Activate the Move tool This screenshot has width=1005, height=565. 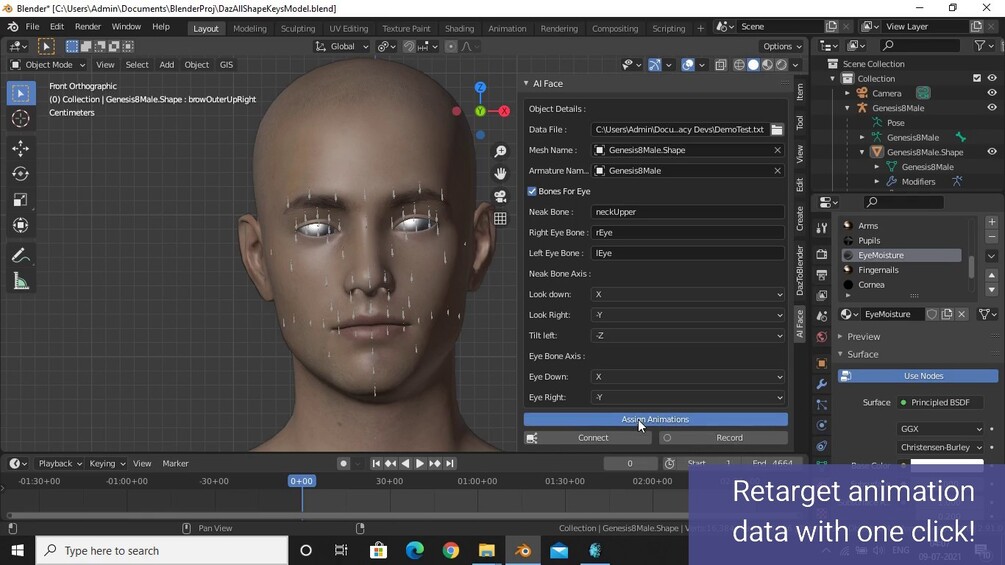pos(20,148)
